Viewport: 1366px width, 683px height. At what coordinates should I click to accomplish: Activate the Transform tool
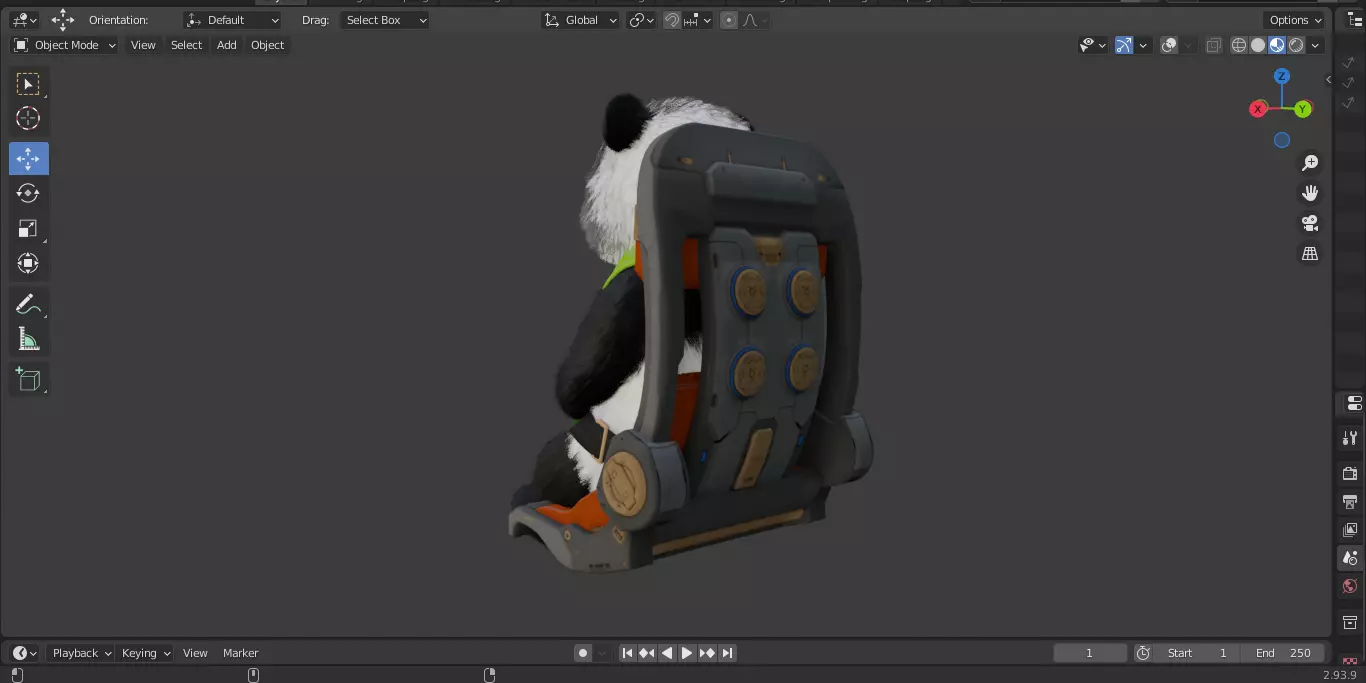(x=28, y=263)
